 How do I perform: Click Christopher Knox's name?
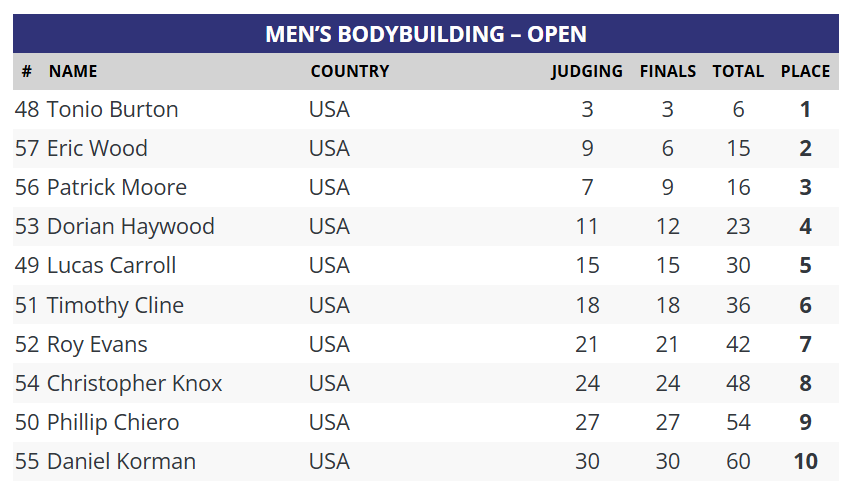(135, 383)
